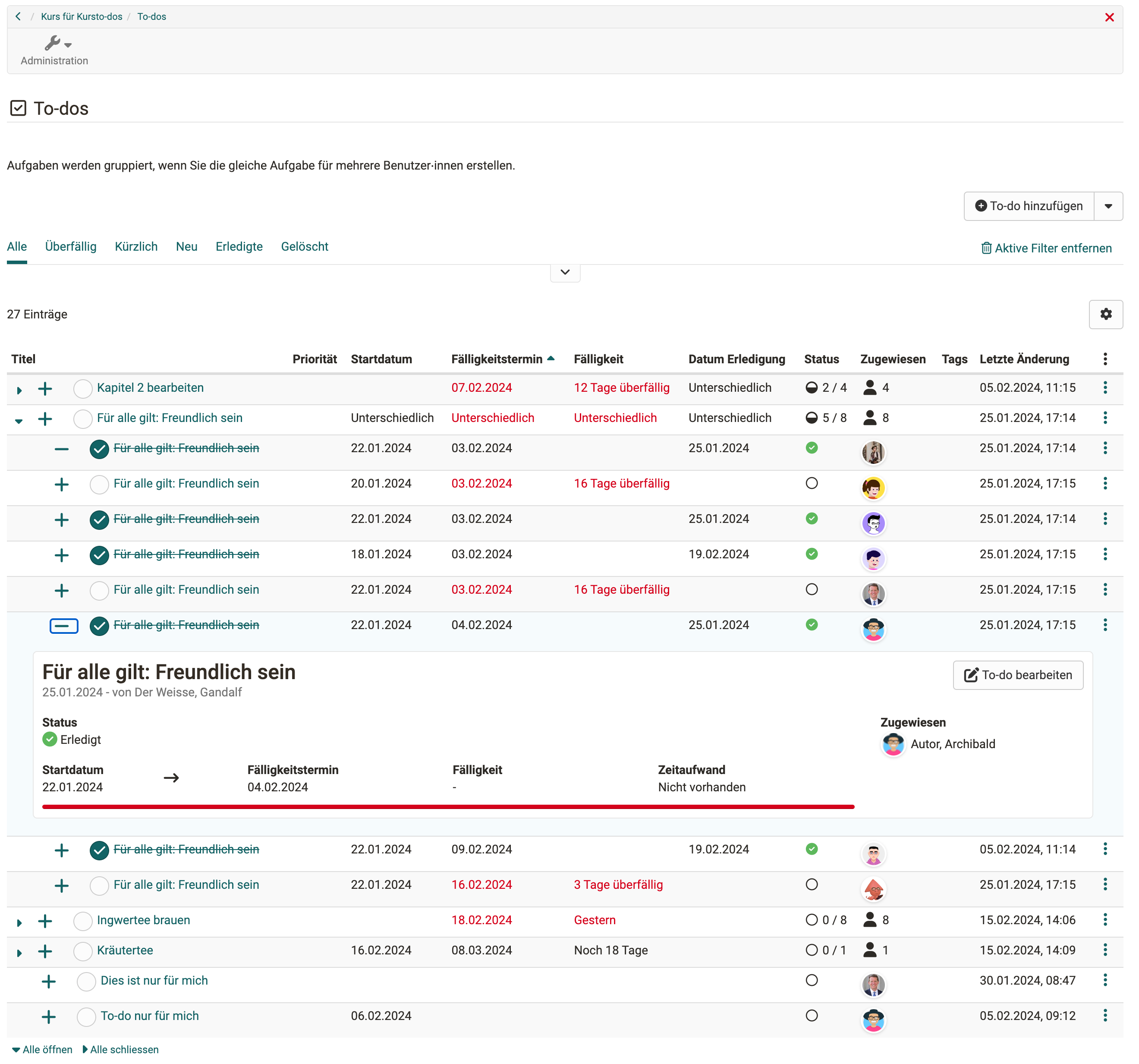Click the table settings gear icon
The height and width of the screenshot is (1064, 1139).
[1105, 314]
